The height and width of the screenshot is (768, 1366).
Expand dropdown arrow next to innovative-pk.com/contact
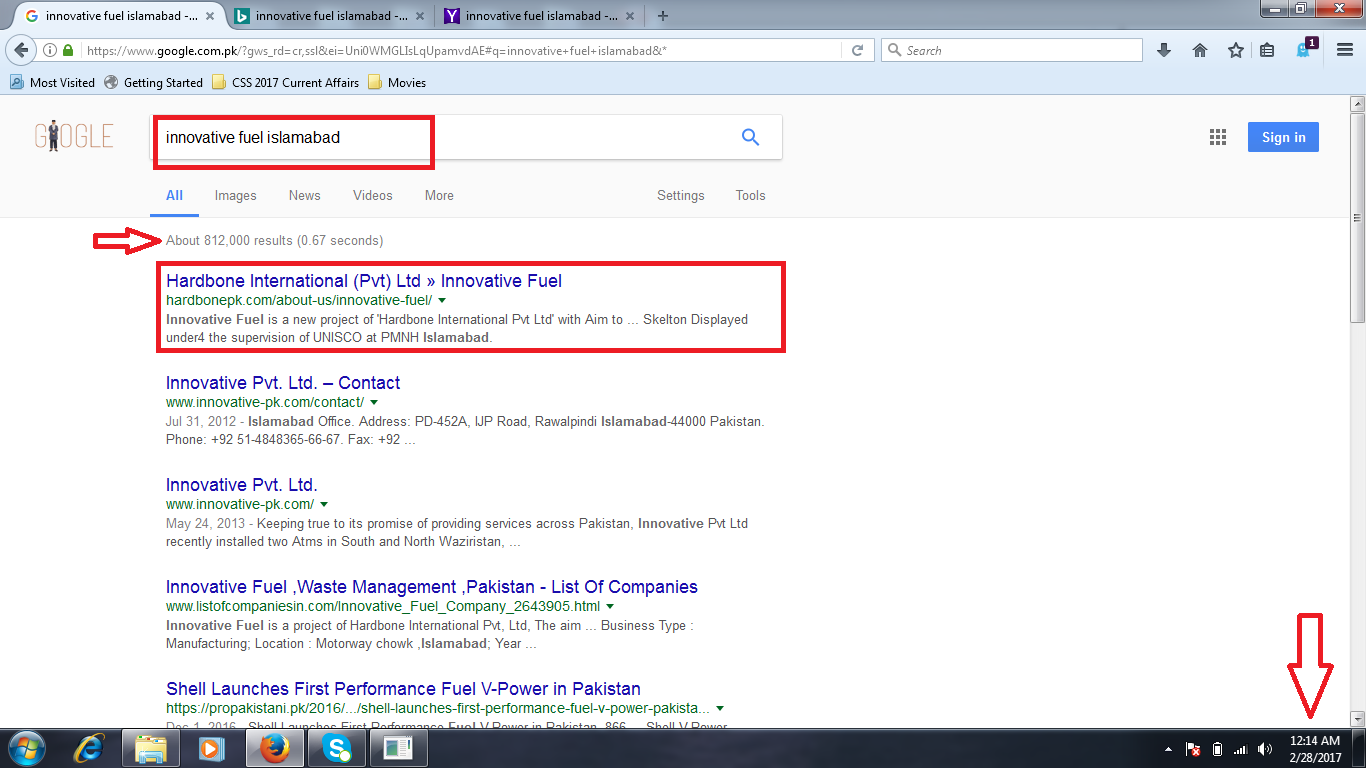click(373, 402)
